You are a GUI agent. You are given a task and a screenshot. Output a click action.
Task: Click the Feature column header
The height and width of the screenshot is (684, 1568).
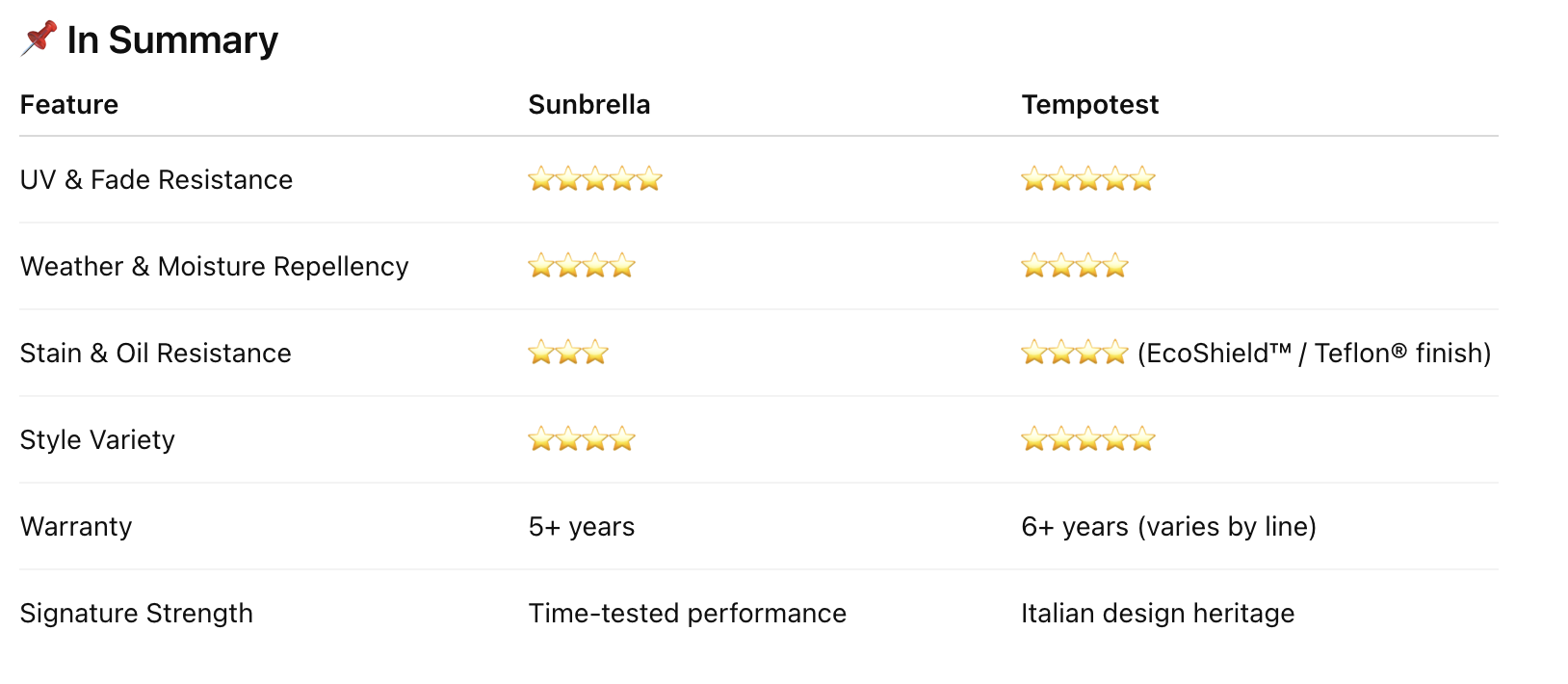(x=69, y=104)
